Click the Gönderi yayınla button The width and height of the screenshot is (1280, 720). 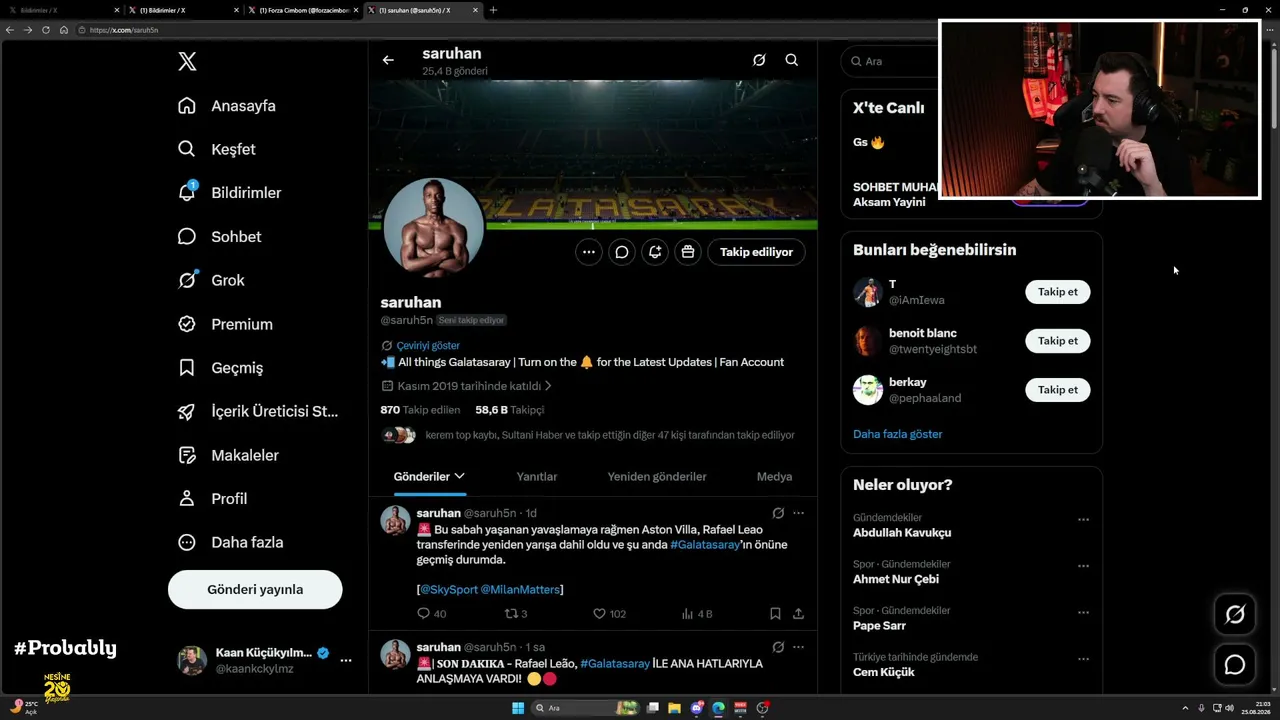pos(255,589)
